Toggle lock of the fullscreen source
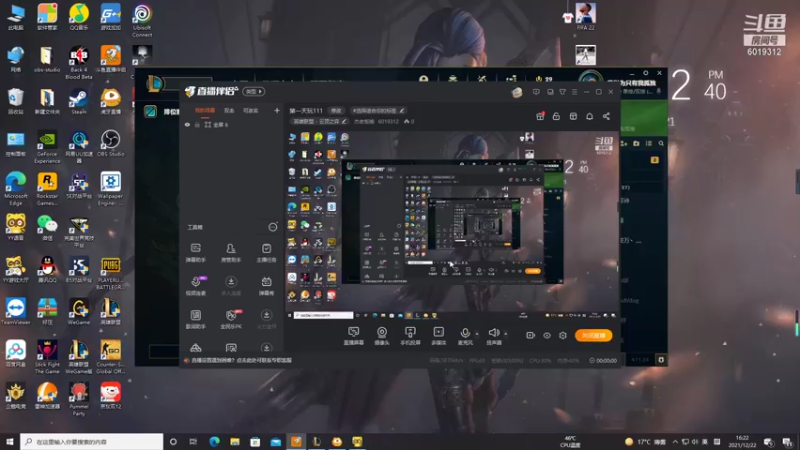Screen dimensions: 800x450 (197, 124)
